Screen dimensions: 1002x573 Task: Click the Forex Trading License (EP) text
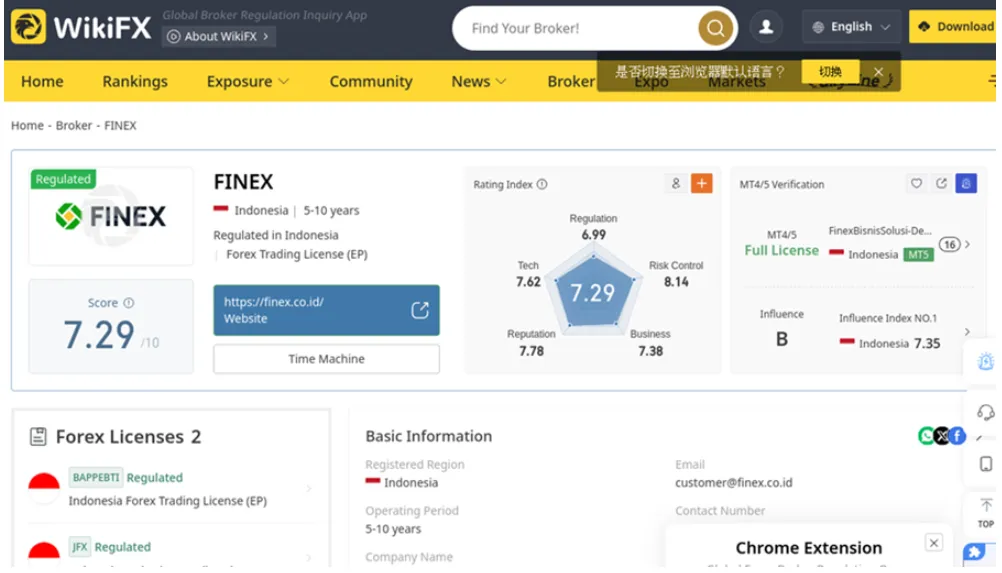click(297, 254)
